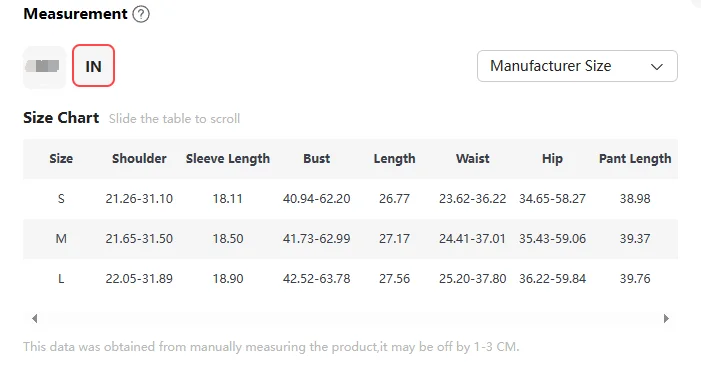Image resolution: width=701 pixels, height=374 pixels.
Task: Click the Length column header
Action: point(394,159)
